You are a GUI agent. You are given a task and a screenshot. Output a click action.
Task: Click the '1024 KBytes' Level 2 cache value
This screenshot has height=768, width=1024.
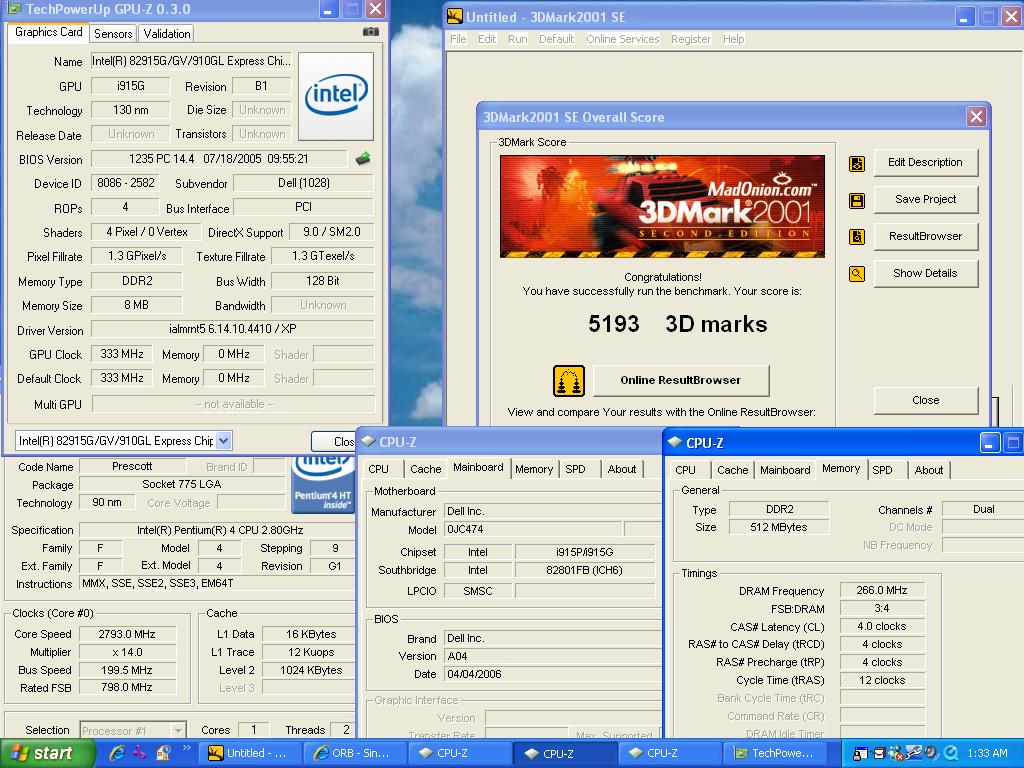(x=311, y=670)
